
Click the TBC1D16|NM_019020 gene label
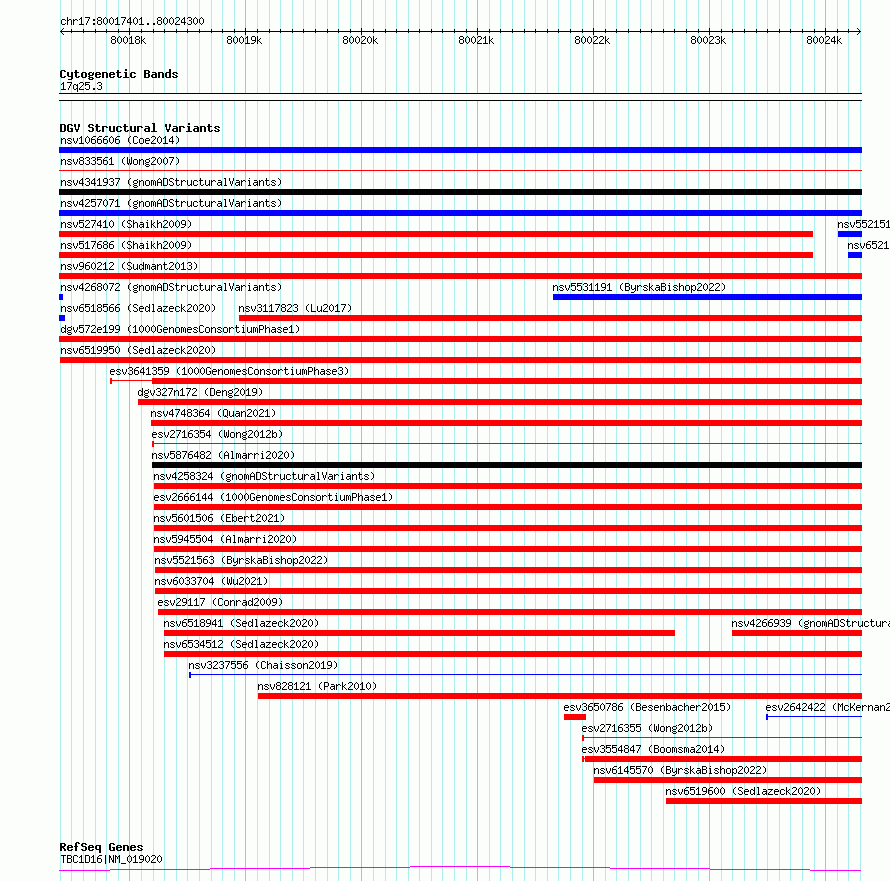(111, 859)
